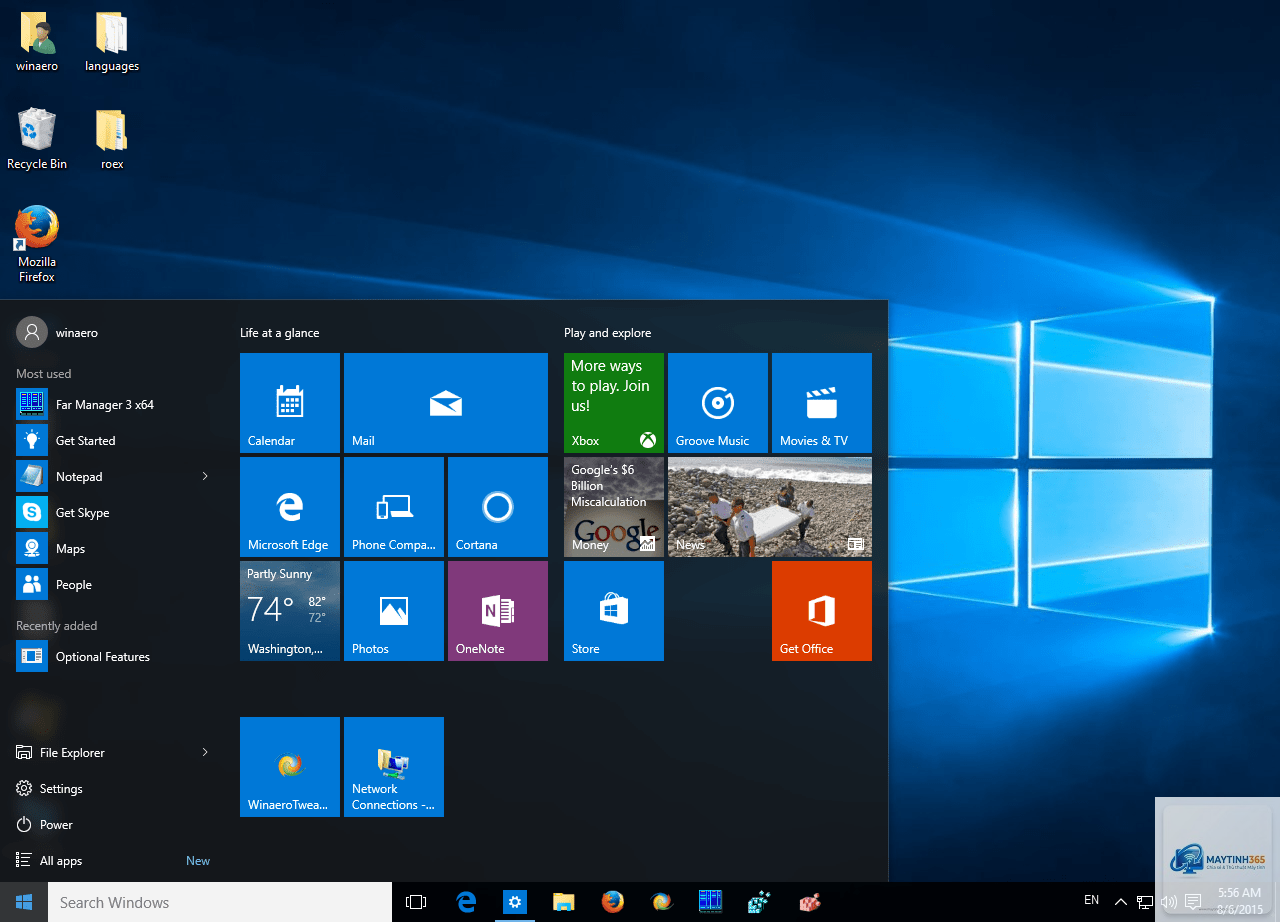Open the Action Center notifications icon

point(1192,901)
